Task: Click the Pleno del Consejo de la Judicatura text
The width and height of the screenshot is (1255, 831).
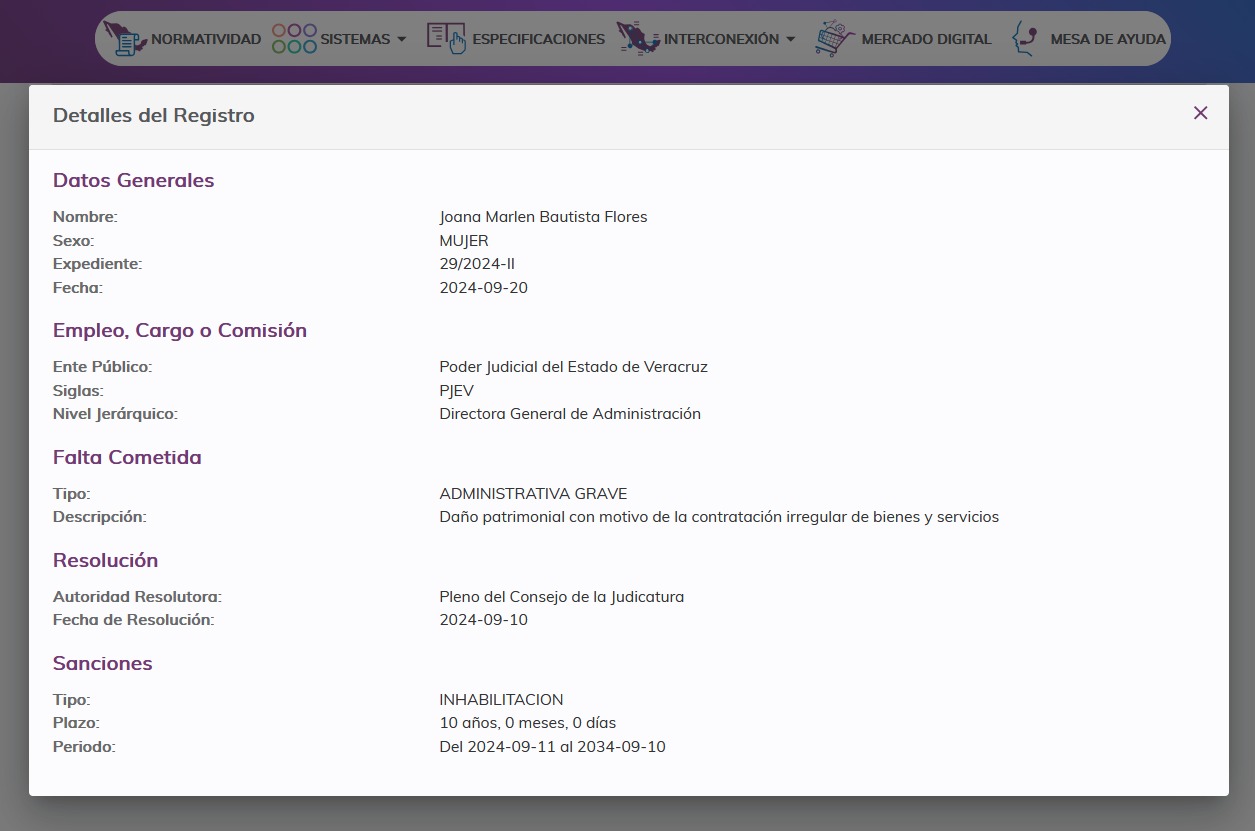Action: tap(561, 597)
